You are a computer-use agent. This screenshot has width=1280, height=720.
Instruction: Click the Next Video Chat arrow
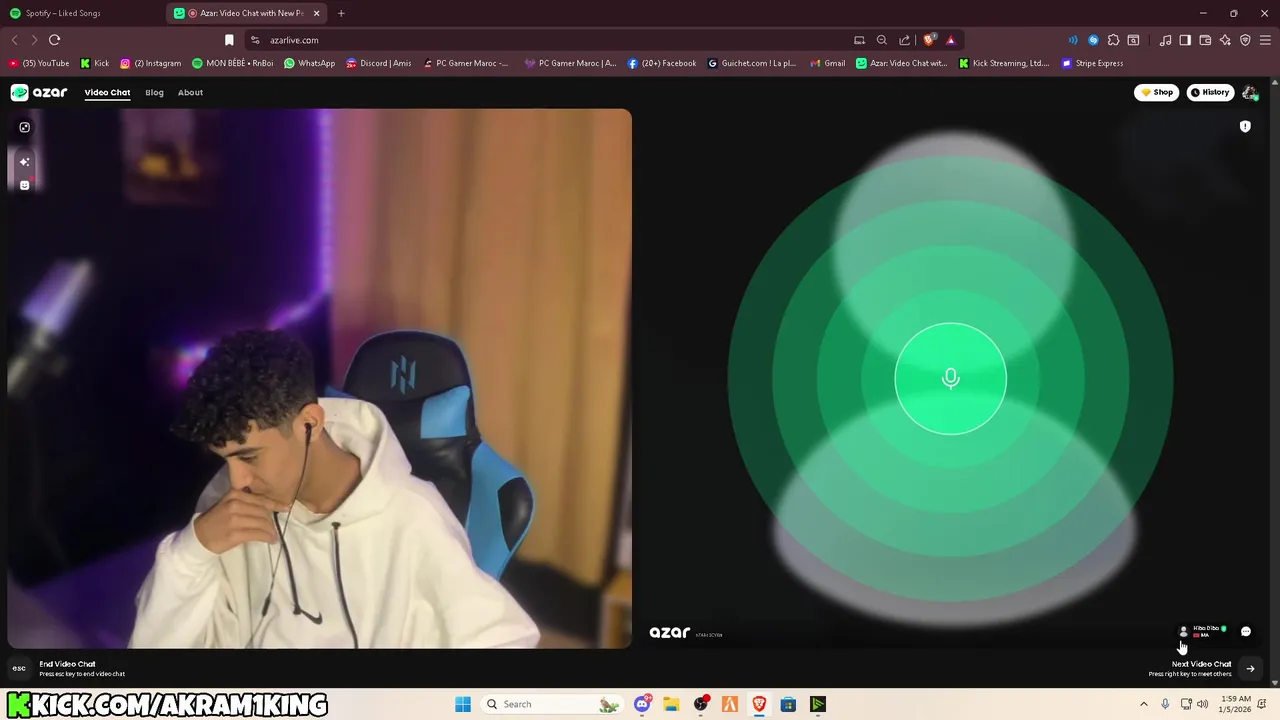click(1250, 668)
